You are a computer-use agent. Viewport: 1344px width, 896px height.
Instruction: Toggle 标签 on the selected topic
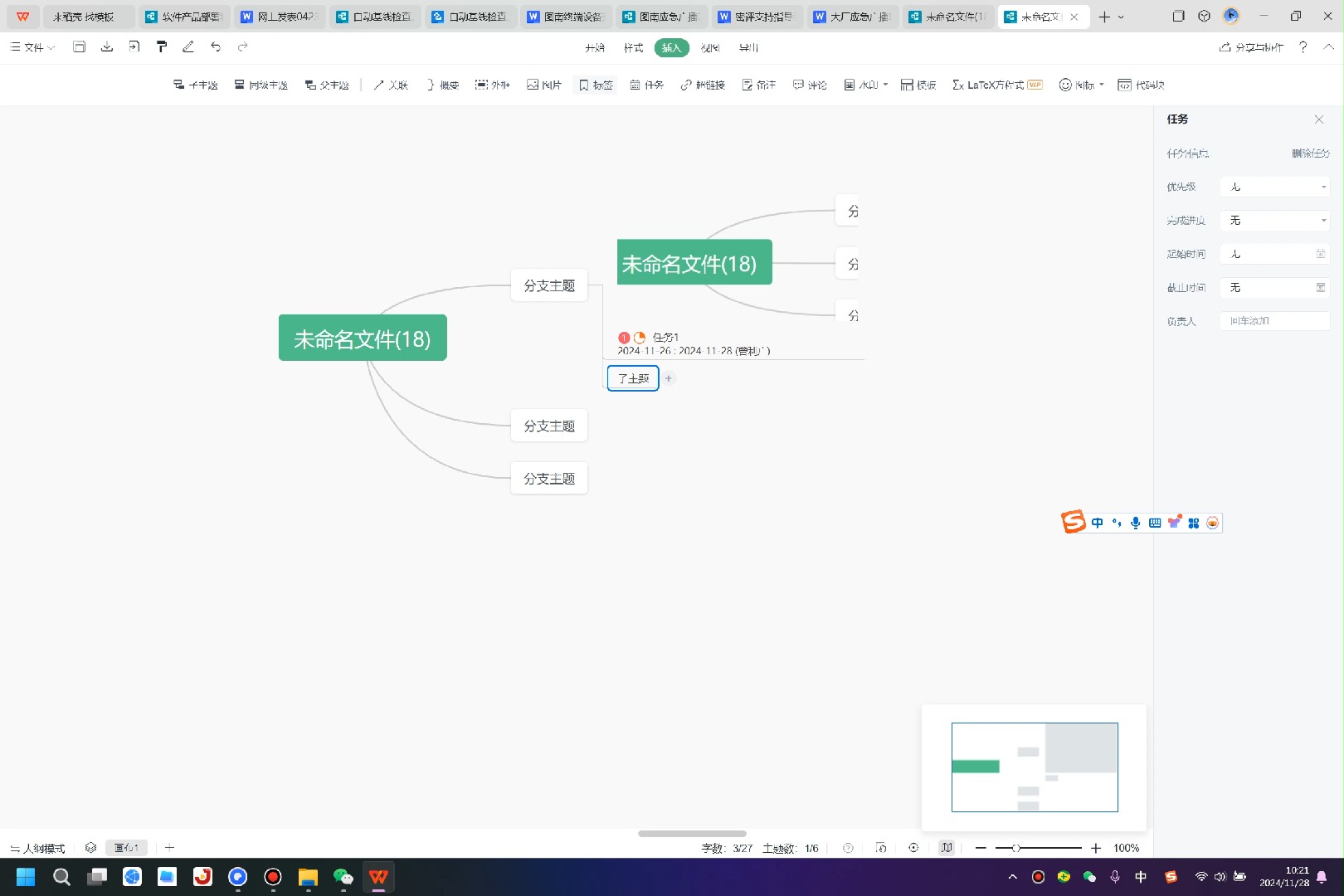tap(595, 84)
